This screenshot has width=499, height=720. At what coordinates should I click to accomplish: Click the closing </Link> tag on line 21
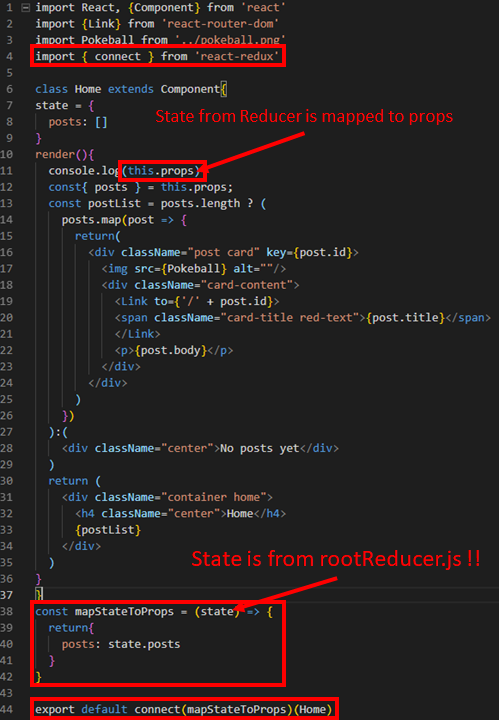click(137, 334)
